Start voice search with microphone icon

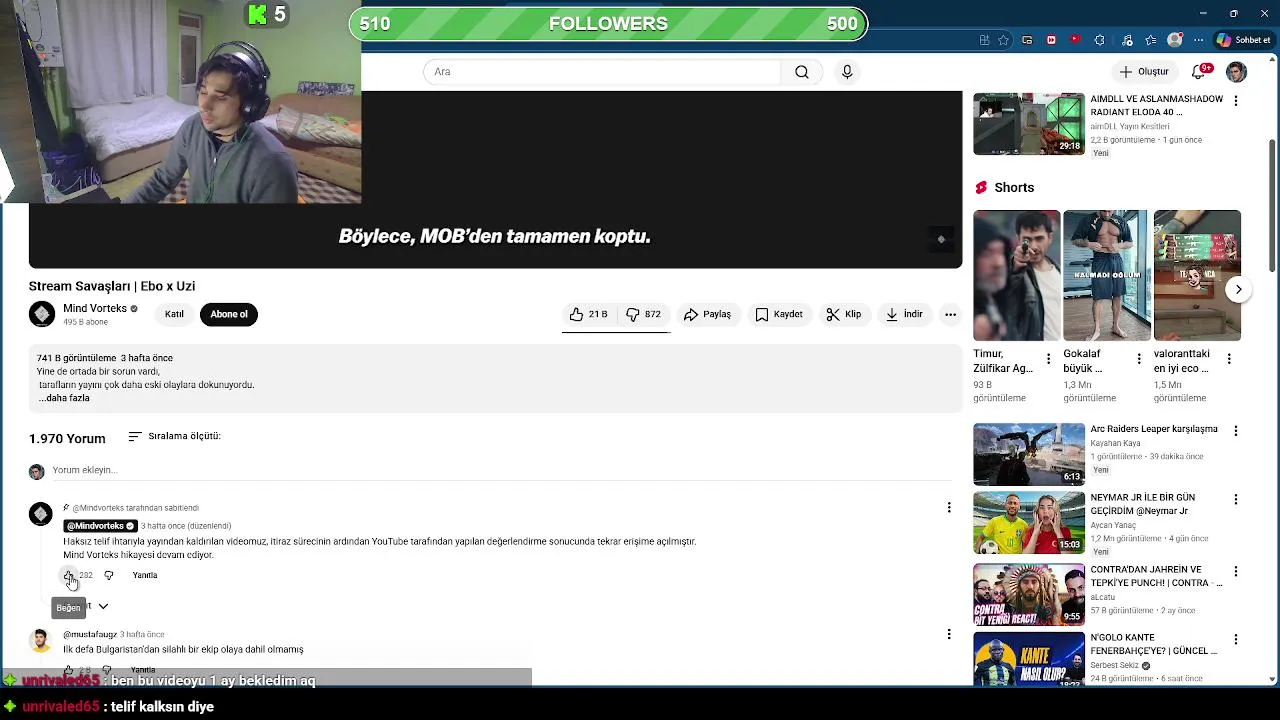[847, 72]
